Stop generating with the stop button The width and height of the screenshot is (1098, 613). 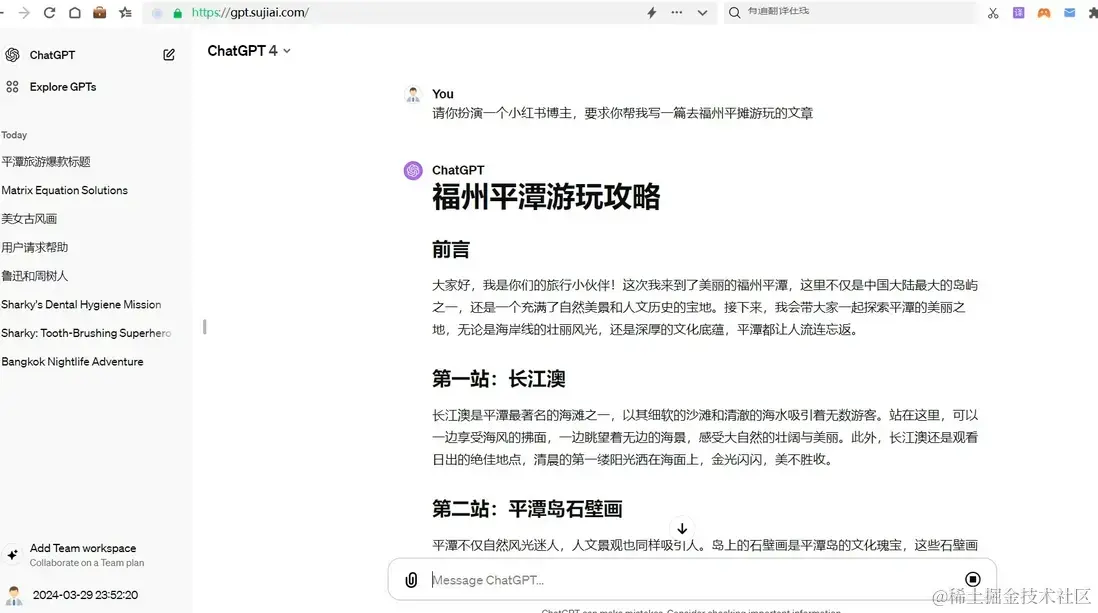(973, 579)
